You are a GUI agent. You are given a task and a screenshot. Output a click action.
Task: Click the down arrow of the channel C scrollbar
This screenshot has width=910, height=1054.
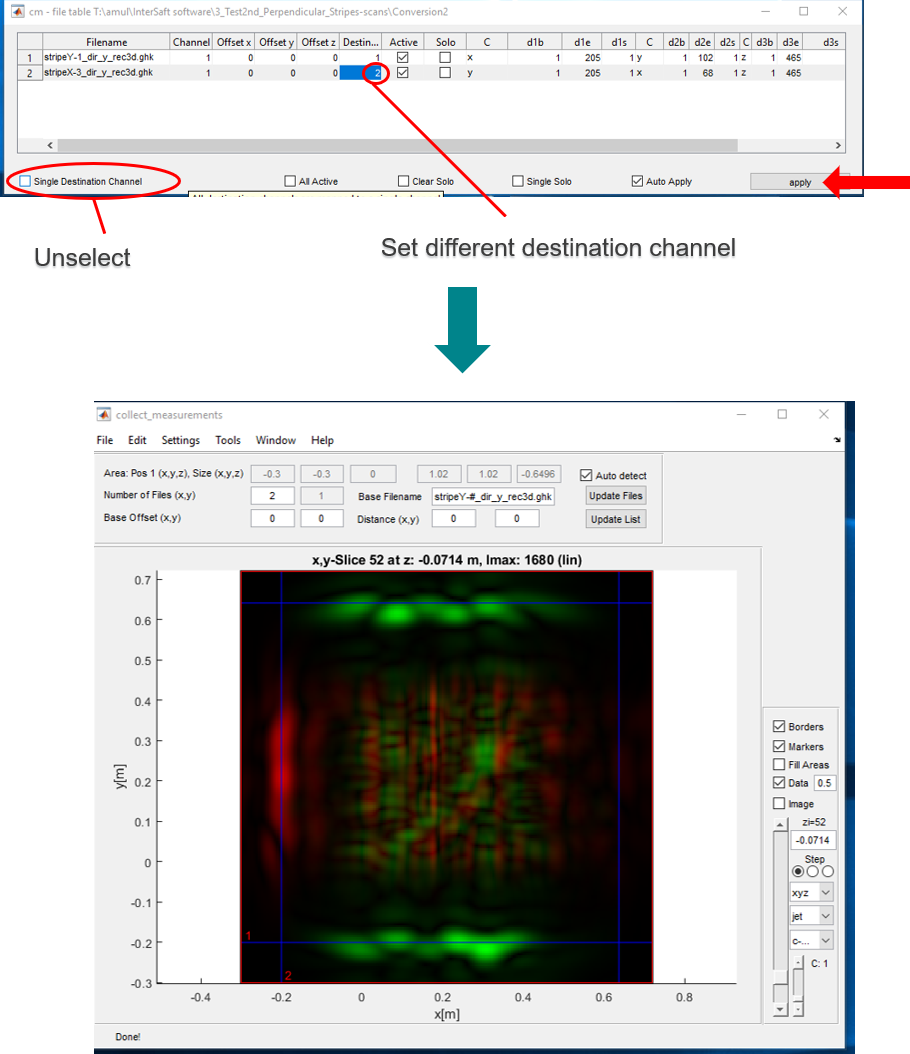(x=798, y=1009)
